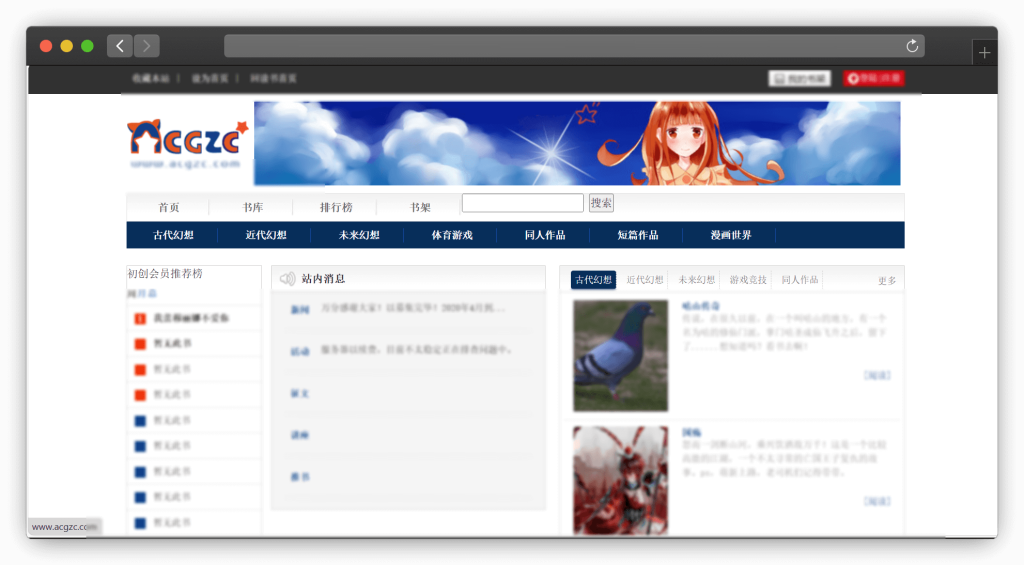Click the read link beside pigeon book
The height and width of the screenshot is (565, 1024).
point(877,375)
